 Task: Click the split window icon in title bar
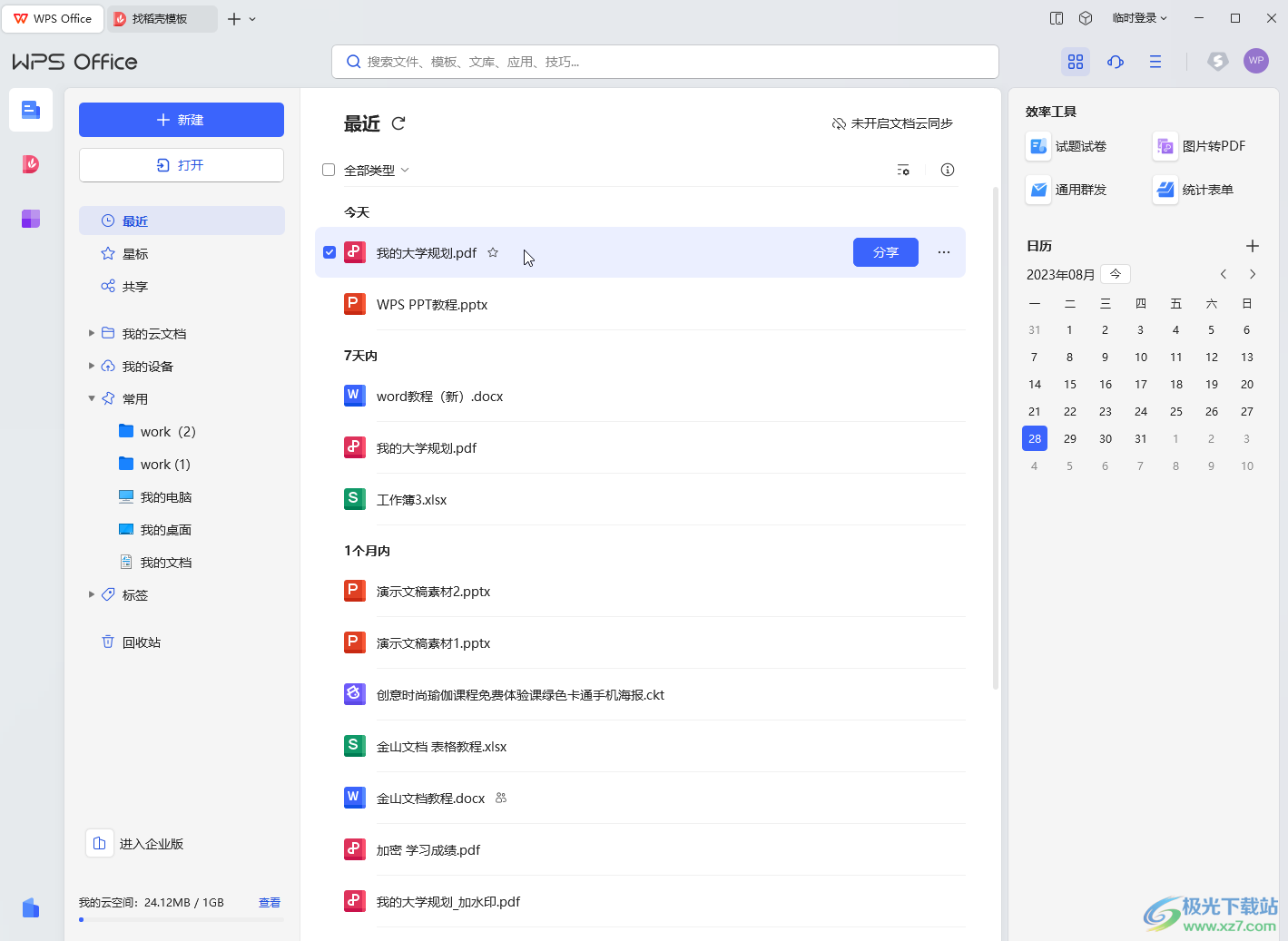pos(1057,18)
